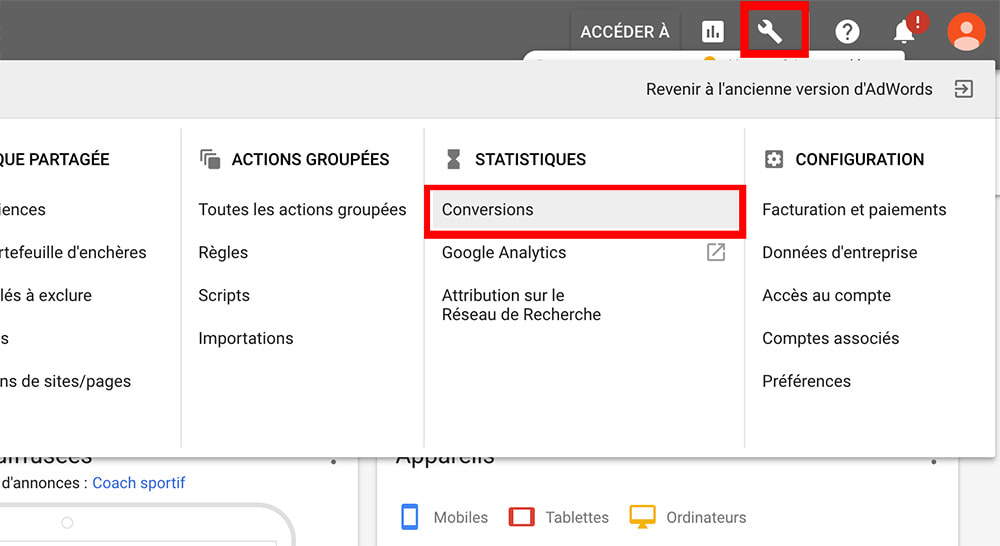
Task: Open Google Analytics menu entry
Action: click(504, 252)
